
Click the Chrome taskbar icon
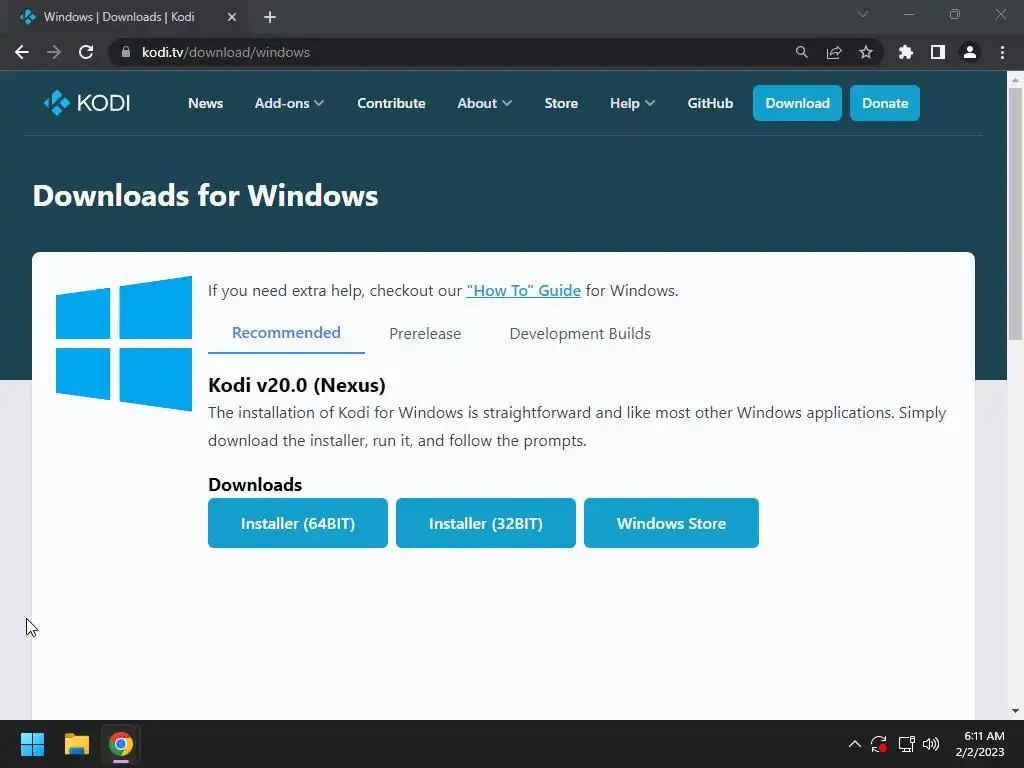[x=121, y=744]
